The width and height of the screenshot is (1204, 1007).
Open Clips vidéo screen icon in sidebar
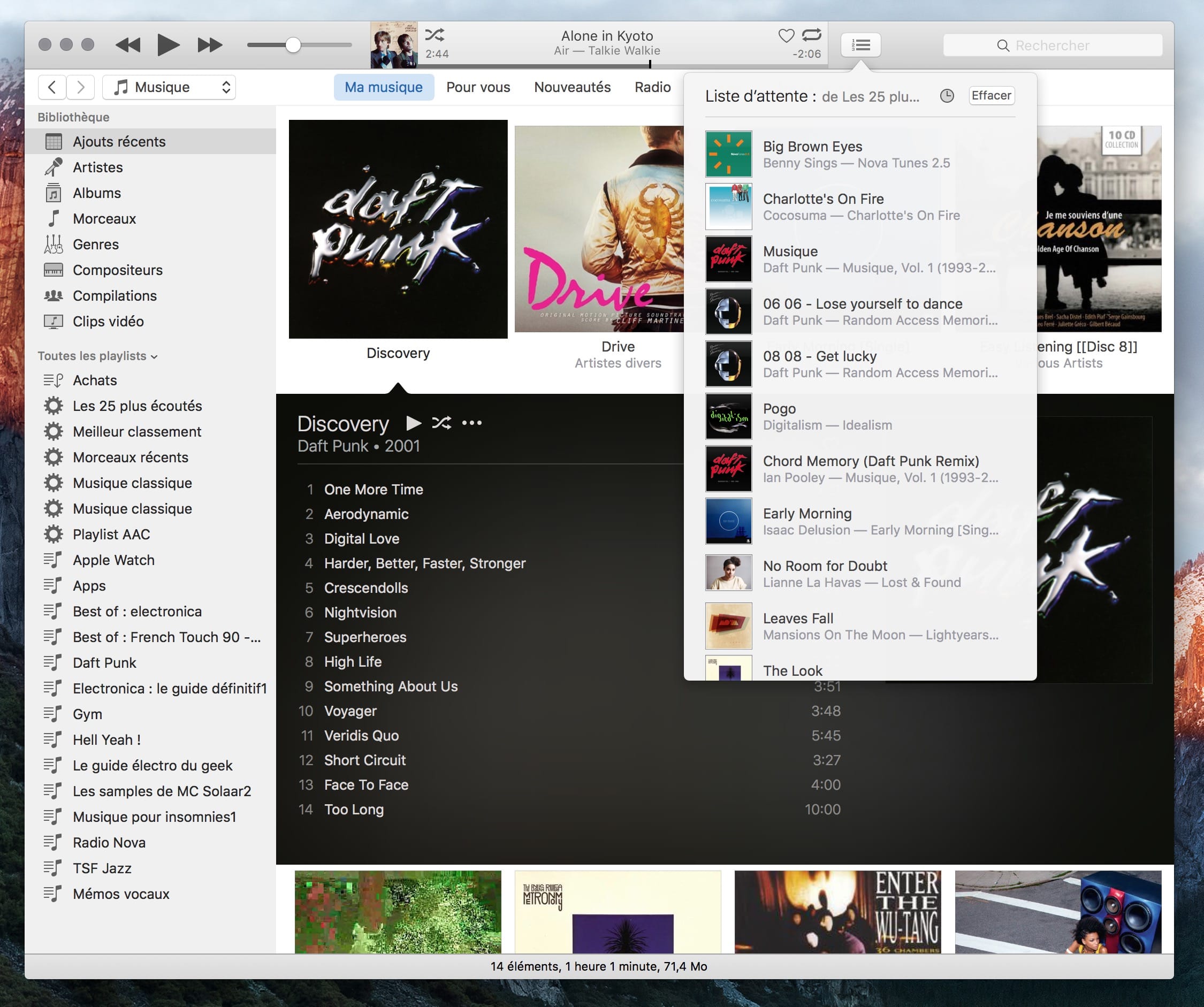[54, 322]
